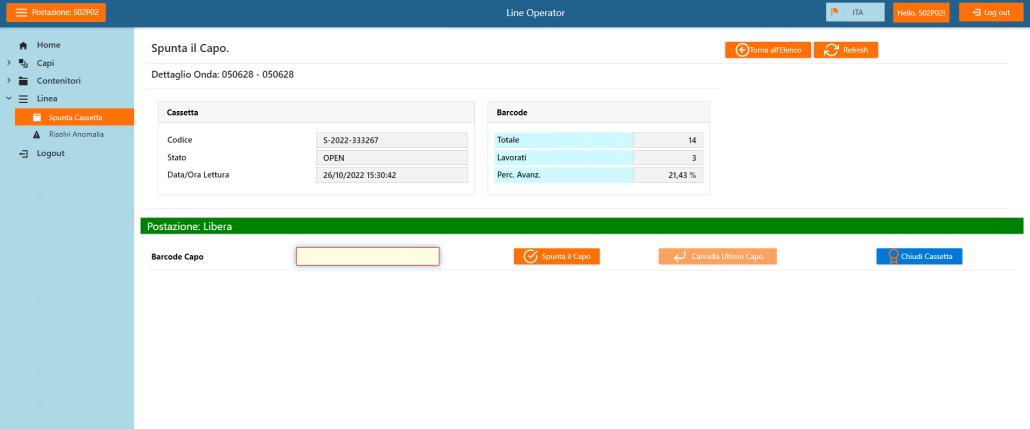This screenshot has height=429, width=1030.
Task: Click the circular arrows Refresh icon
Action: pos(831,50)
